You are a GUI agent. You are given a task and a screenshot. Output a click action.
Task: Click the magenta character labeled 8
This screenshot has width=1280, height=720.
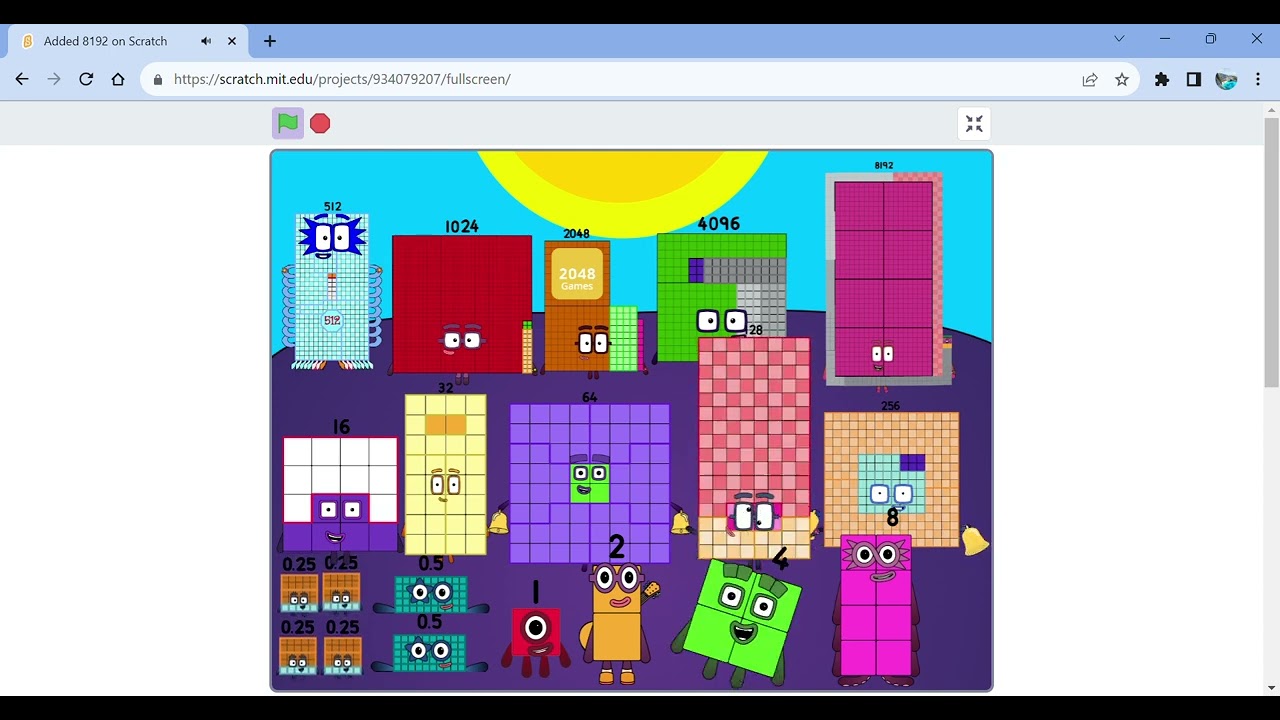click(876, 610)
